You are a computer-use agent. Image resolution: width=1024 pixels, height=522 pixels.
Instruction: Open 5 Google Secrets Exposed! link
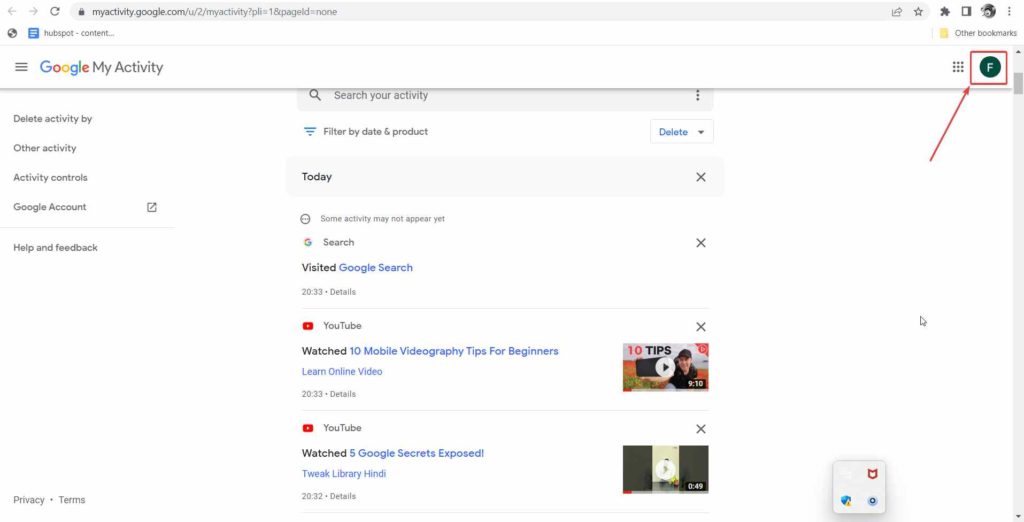417,453
